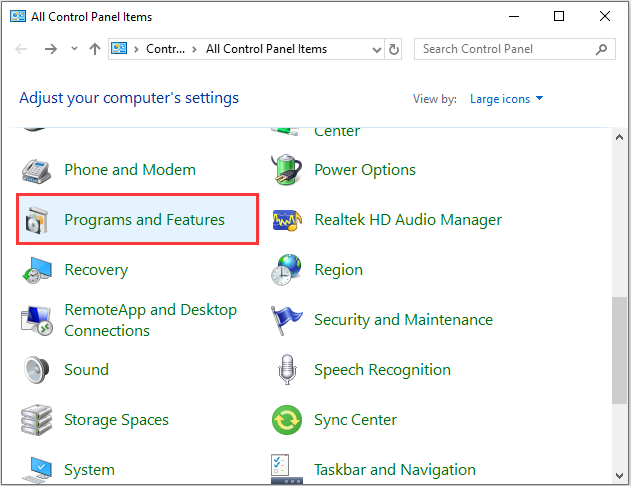631x486 pixels.
Task: Click the Search Control Panel field
Action: [515, 49]
